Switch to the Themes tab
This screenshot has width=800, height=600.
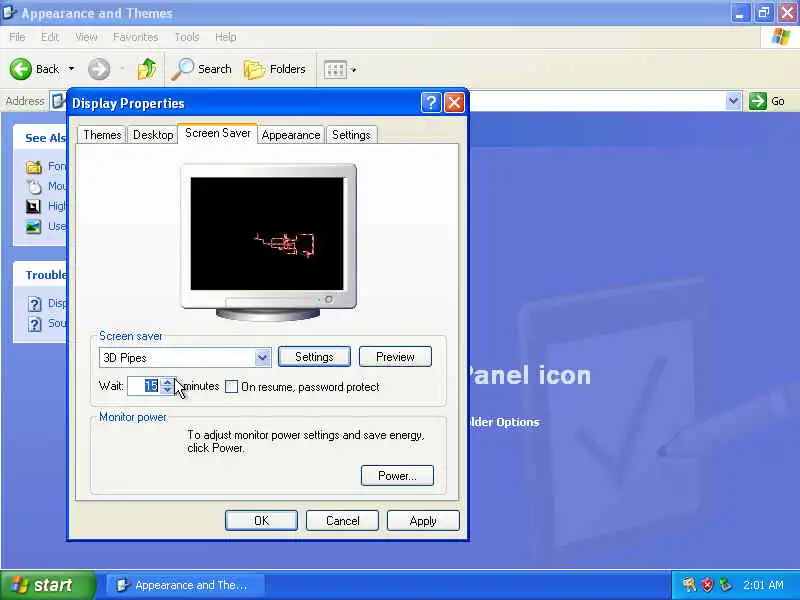102,135
